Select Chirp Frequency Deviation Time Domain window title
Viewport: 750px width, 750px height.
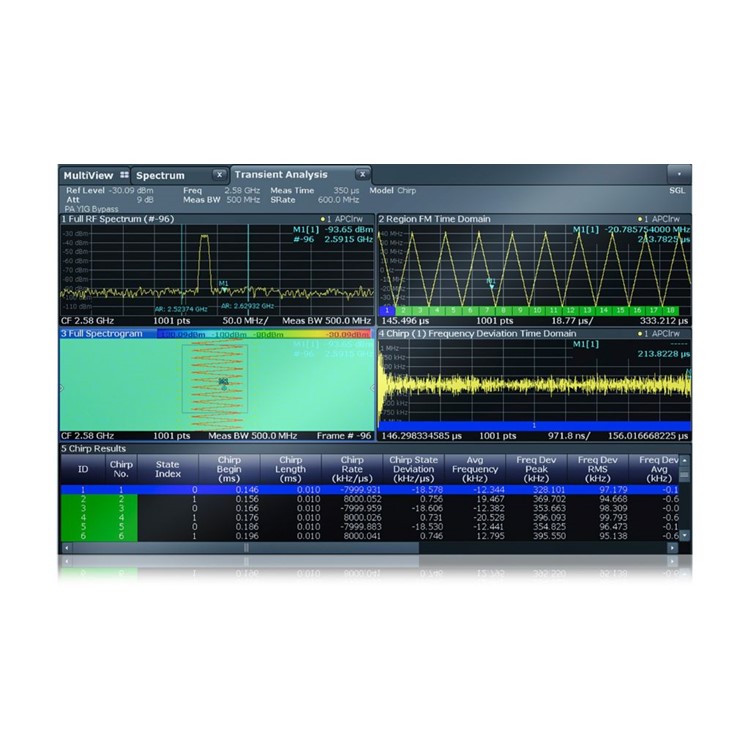coord(477,333)
